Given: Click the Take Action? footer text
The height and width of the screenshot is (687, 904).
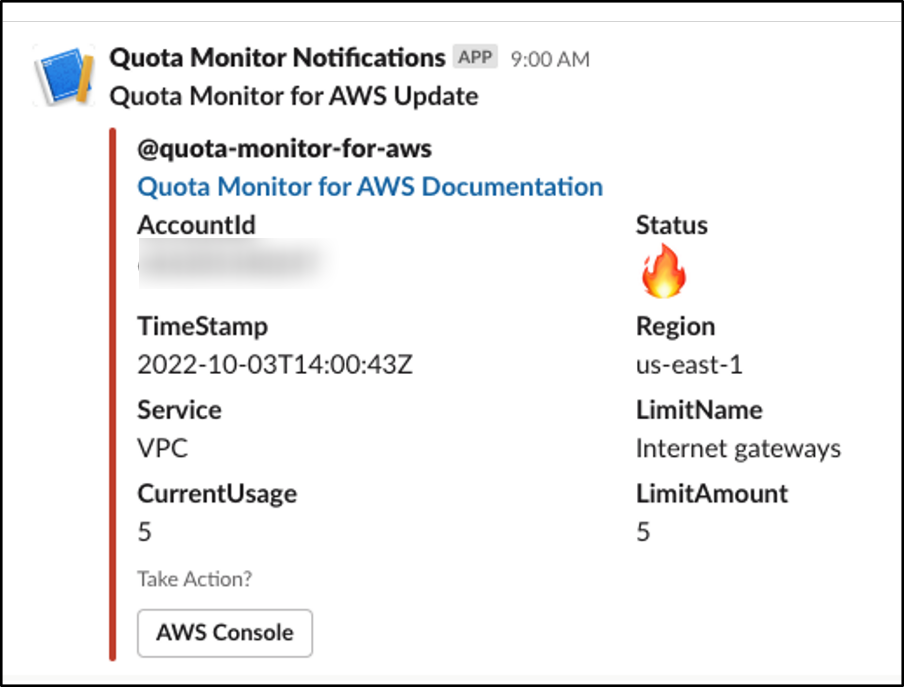Looking at the screenshot, I should tap(195, 579).
